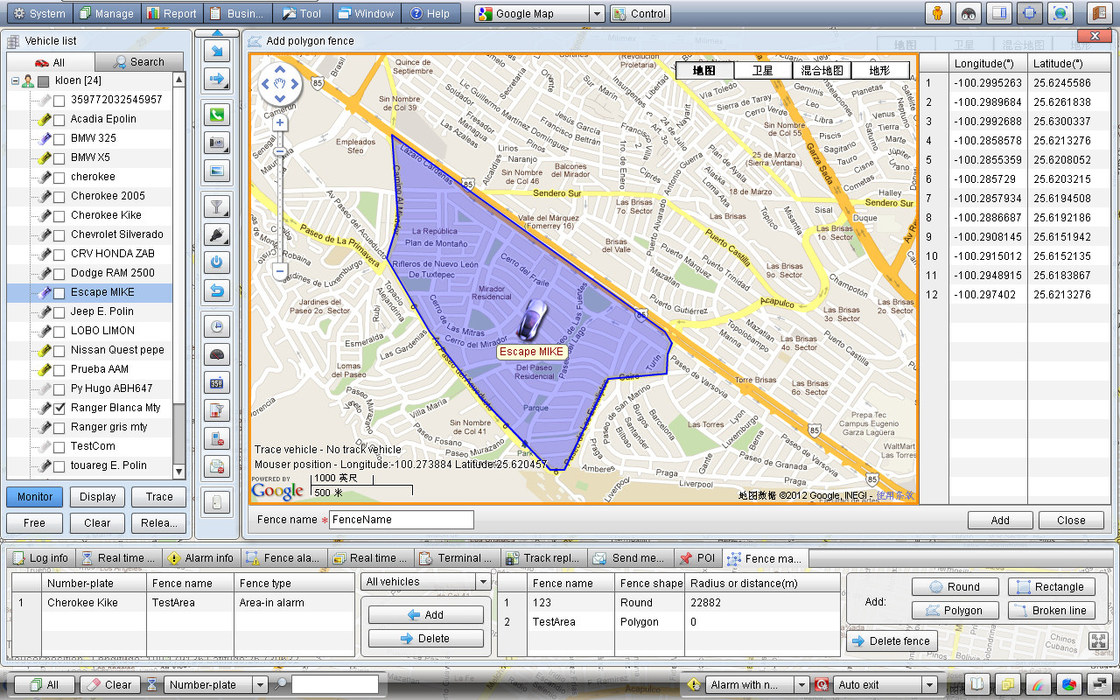Click the blue undo arrow icon
The height and width of the screenshot is (700, 1120).
point(217,291)
